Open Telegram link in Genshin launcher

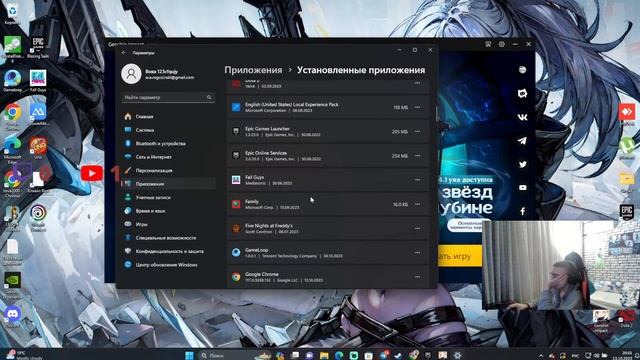522,141
